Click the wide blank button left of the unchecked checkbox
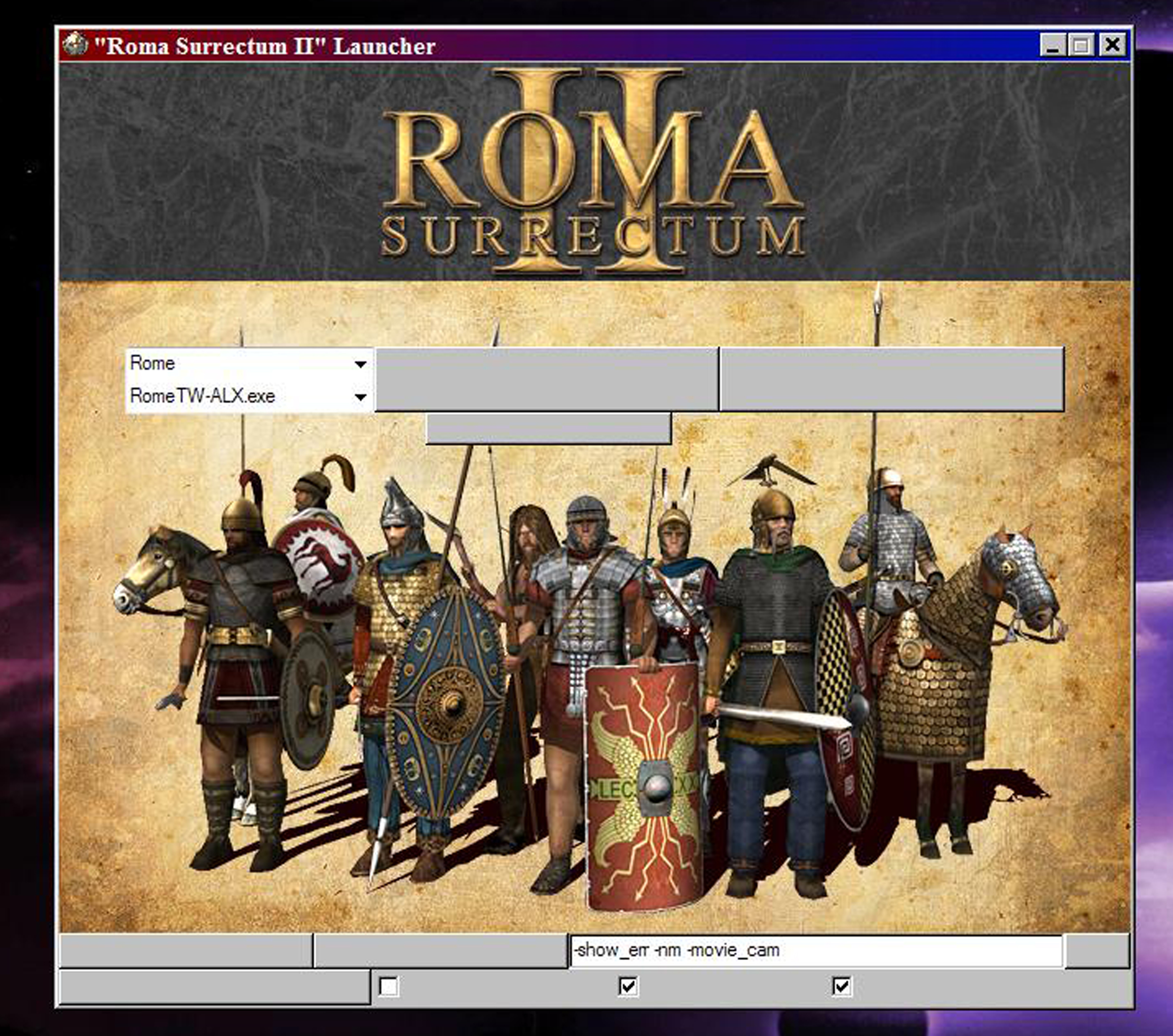Screen dimensions: 1173x1036 coord(214,987)
